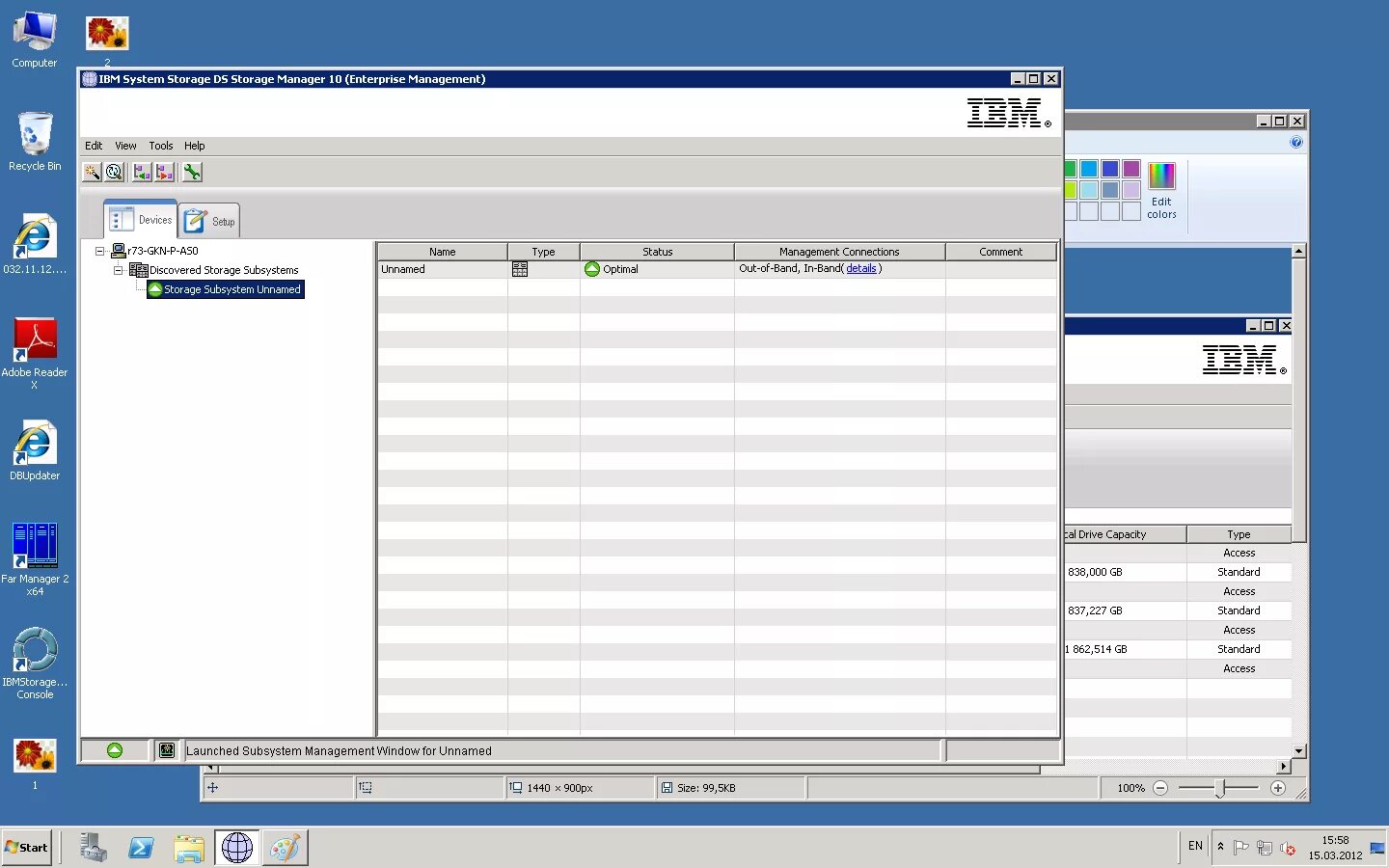The height and width of the screenshot is (868, 1389).
Task: Click the green status icon in the status bar
Action: pyautogui.click(x=115, y=750)
